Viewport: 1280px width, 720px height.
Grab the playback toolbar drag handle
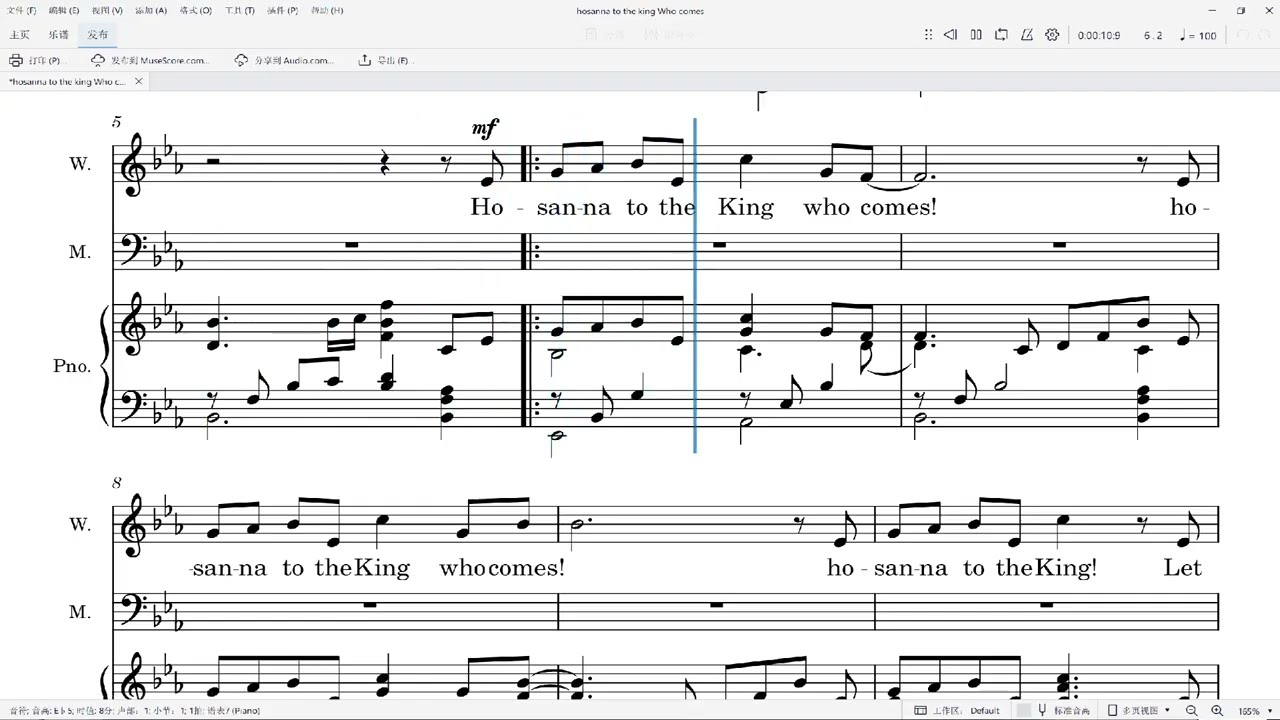tap(928, 35)
